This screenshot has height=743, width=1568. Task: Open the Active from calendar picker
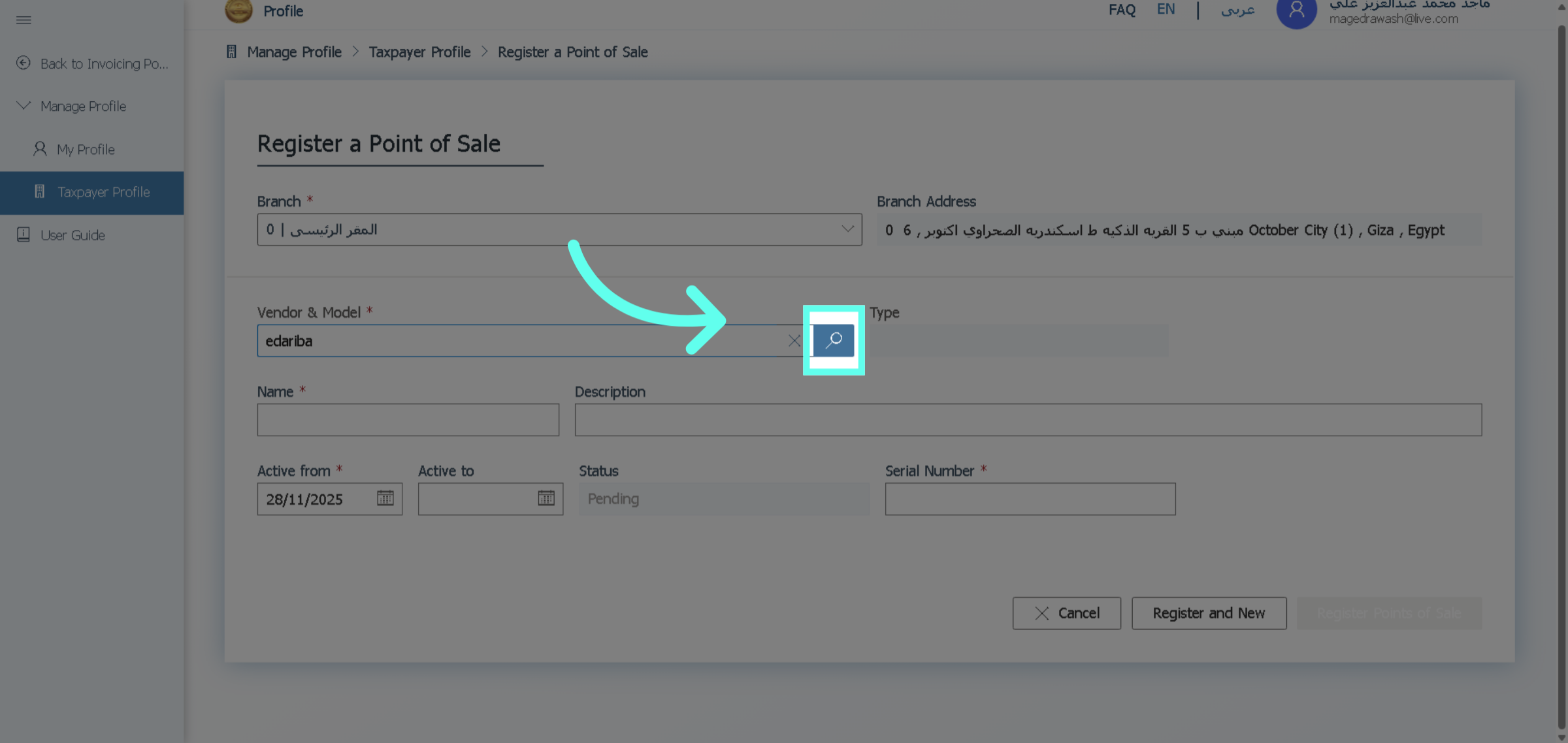click(x=385, y=499)
